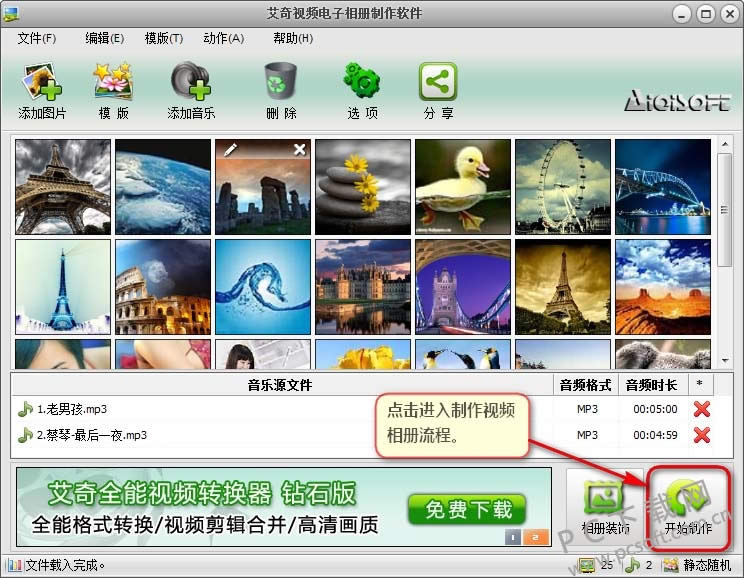This screenshot has height=578, width=744.
Task: Click the 开始制作 (start making) button
Action: point(688,507)
